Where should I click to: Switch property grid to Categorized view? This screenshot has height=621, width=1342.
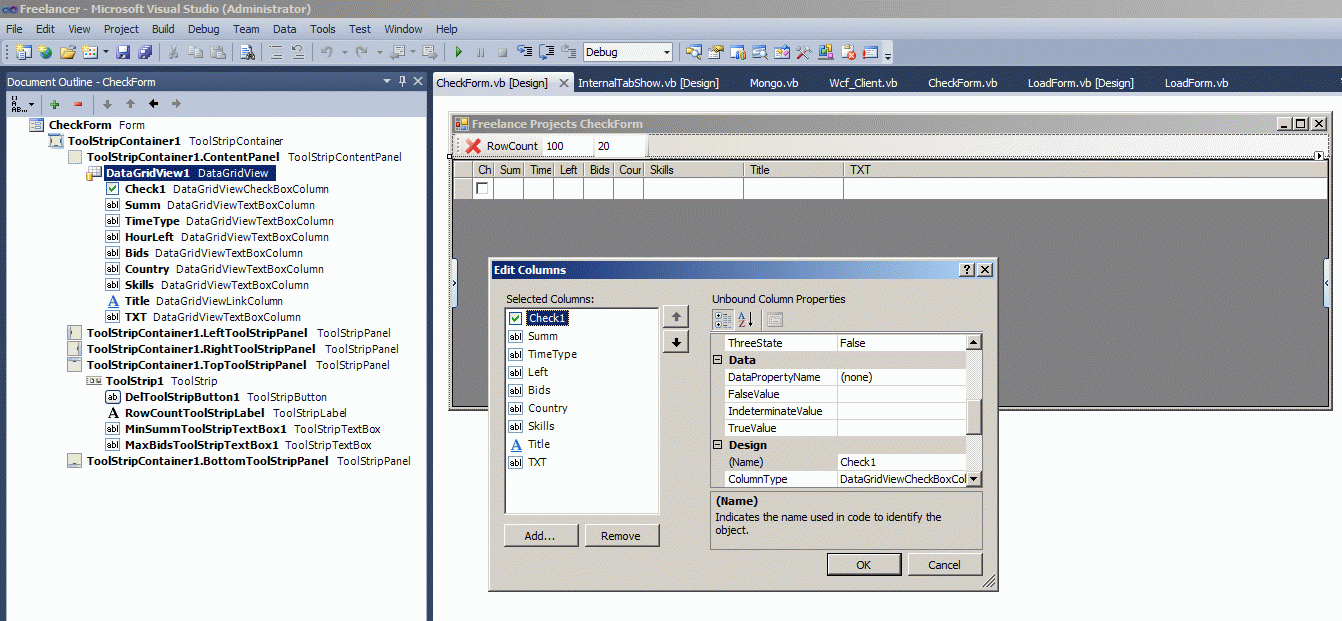click(x=722, y=320)
